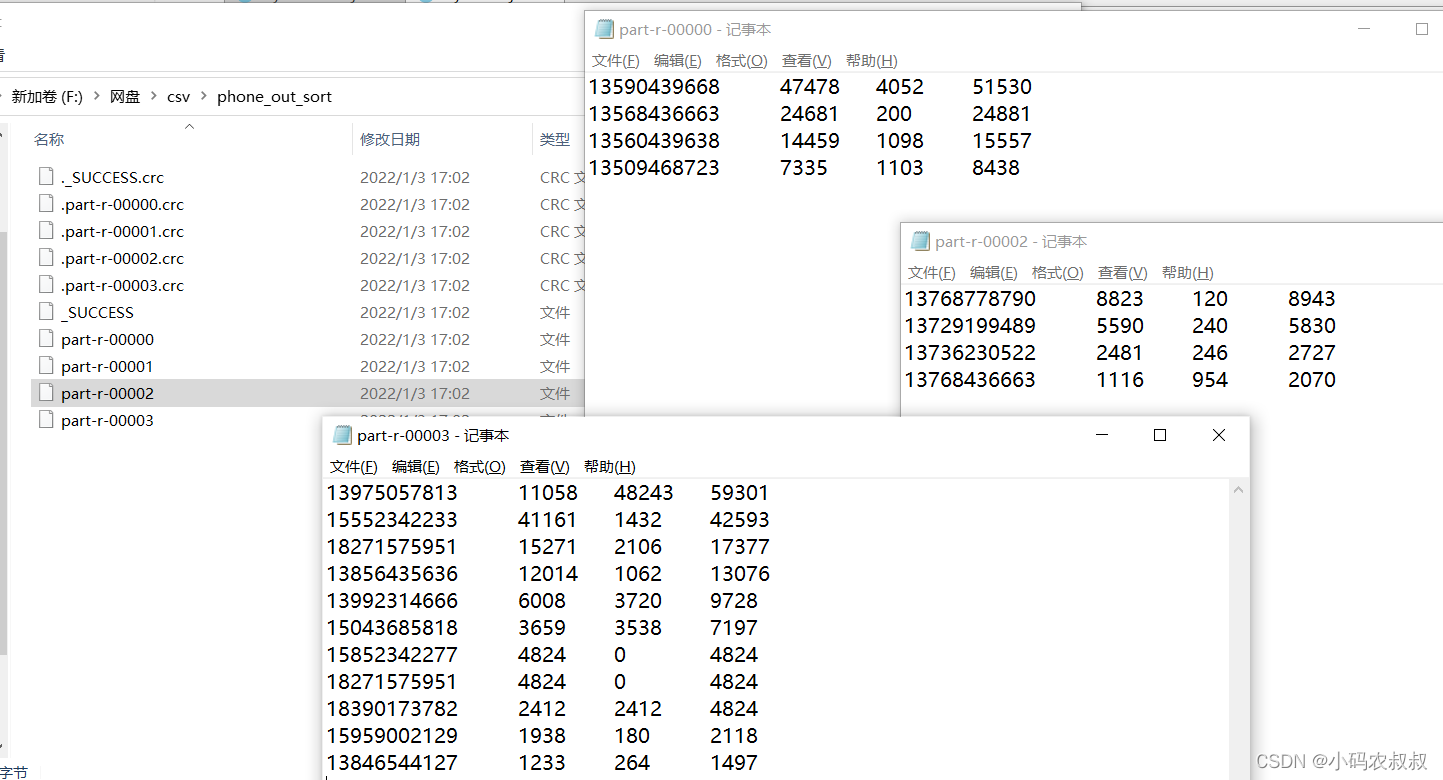Expand breadcrumb chevron after csv
The width and height of the screenshot is (1443, 780).
point(203,97)
